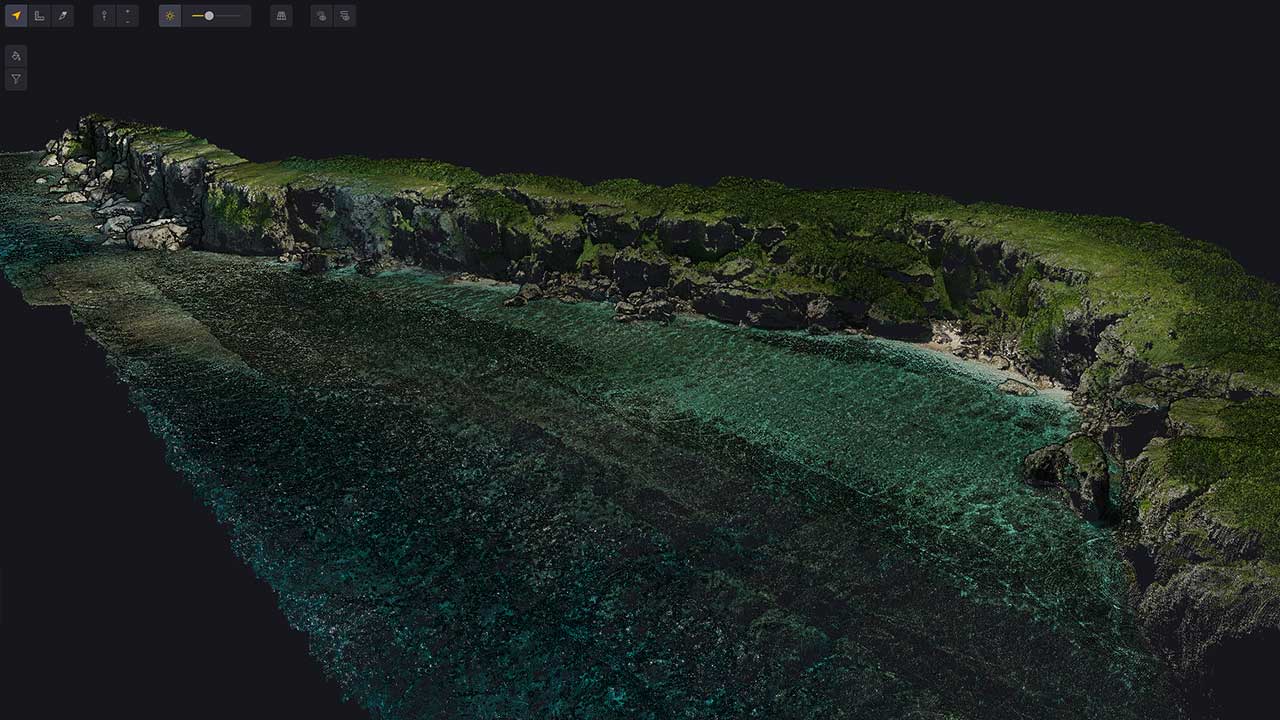The height and width of the screenshot is (720, 1280).
Task: Toggle the sun brightness control off
Action: pyautogui.click(x=171, y=15)
